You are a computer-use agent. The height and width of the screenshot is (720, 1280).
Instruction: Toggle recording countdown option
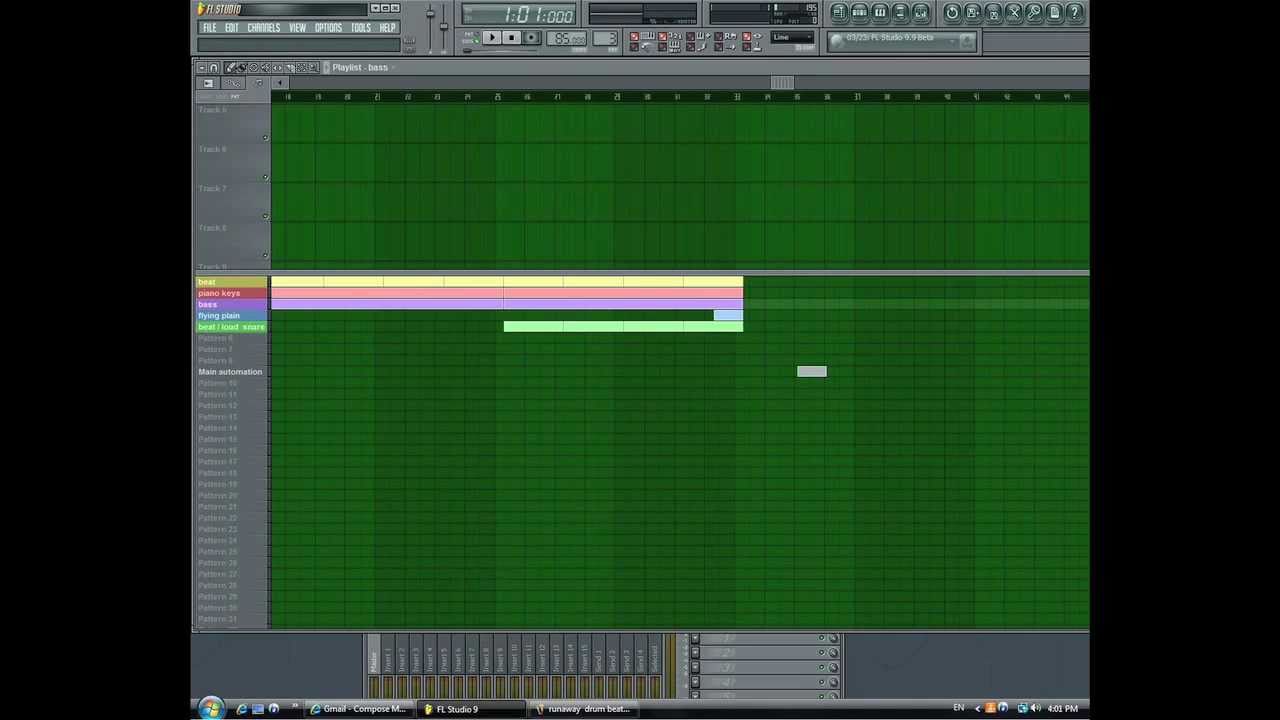coord(668,36)
